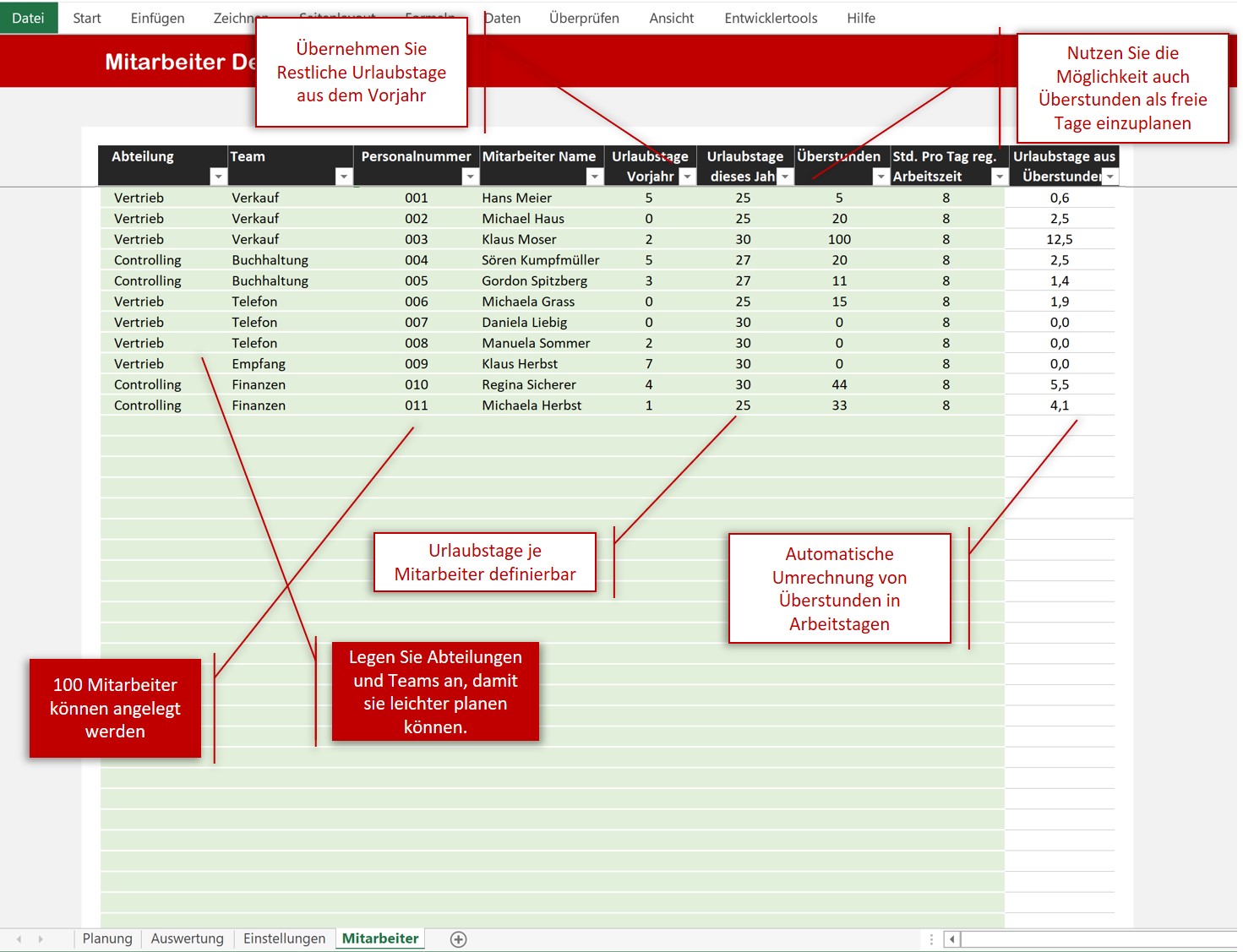Click the horizontal scrollbar left arrow
The height and width of the screenshot is (952, 1243).
952,939
